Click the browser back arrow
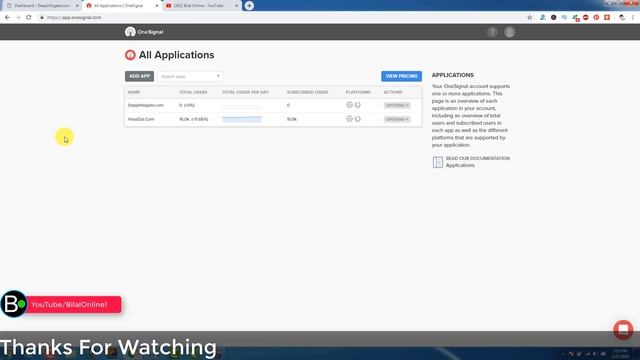 [x=7, y=18]
